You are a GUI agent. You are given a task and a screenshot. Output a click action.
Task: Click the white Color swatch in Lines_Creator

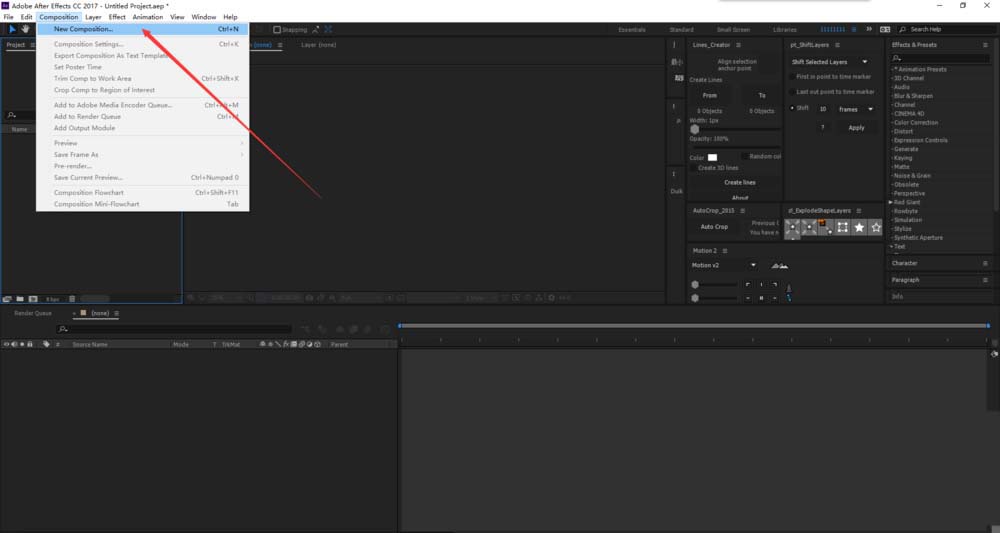pyautogui.click(x=713, y=157)
